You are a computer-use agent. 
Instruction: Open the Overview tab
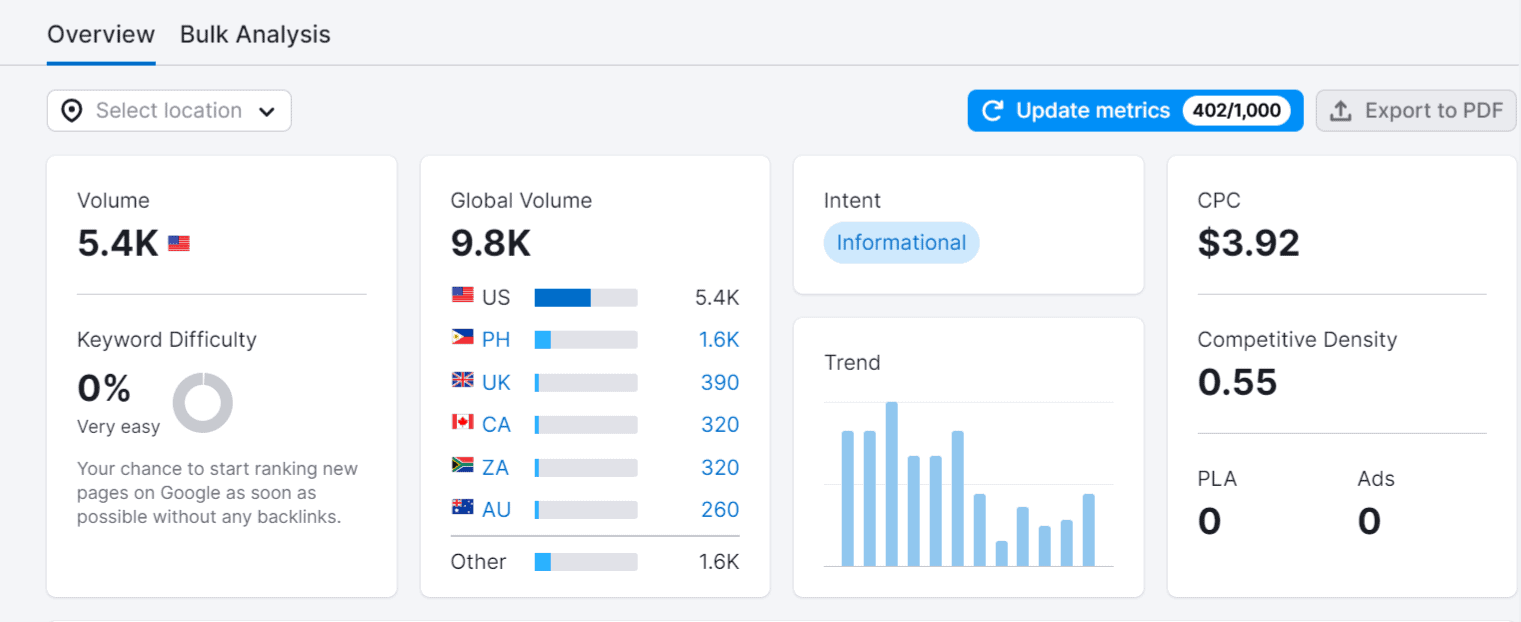click(x=101, y=34)
